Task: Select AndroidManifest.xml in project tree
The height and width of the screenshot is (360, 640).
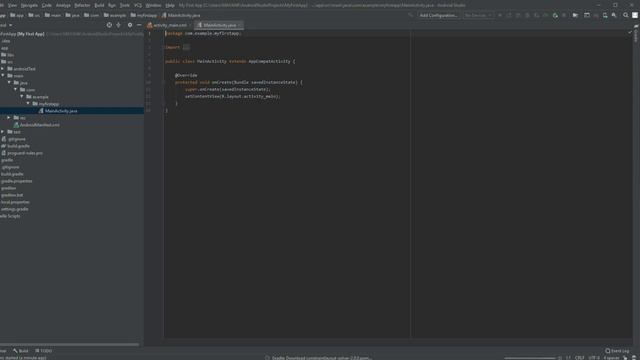Action: pyautogui.click(x=36, y=125)
